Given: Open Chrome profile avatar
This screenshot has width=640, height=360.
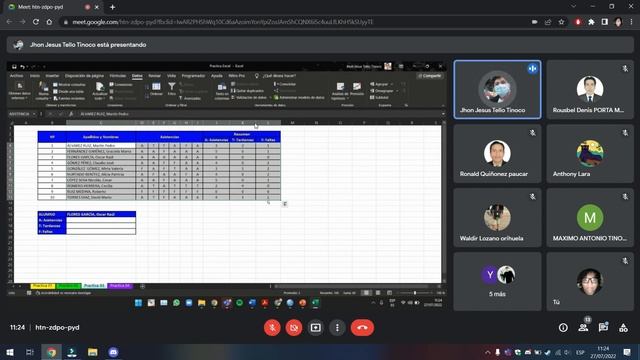Looking at the screenshot, I should click(618, 22).
